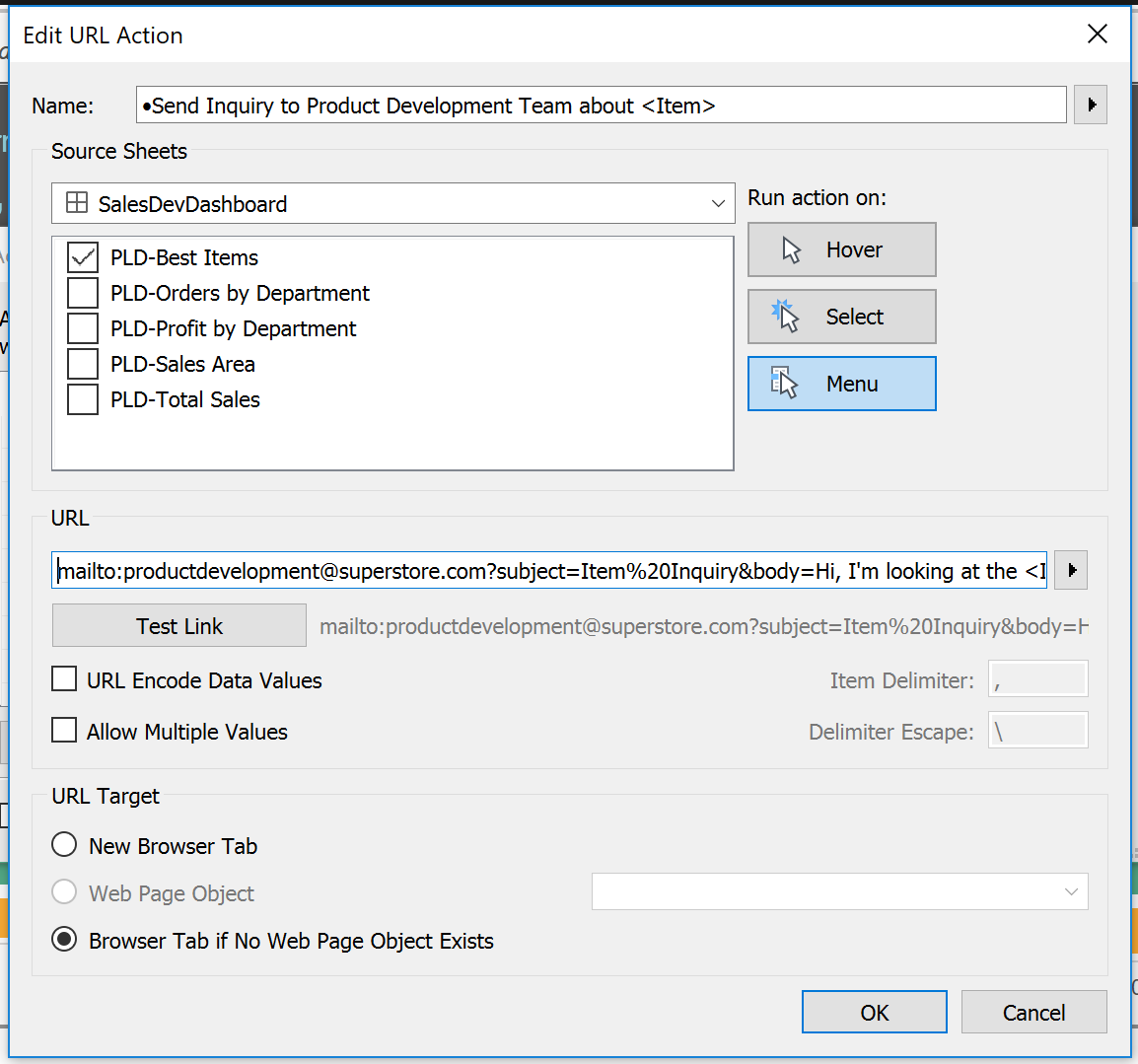Check PLD-Sales Area sheet
Image resolution: width=1138 pixels, height=1064 pixels.
point(83,364)
